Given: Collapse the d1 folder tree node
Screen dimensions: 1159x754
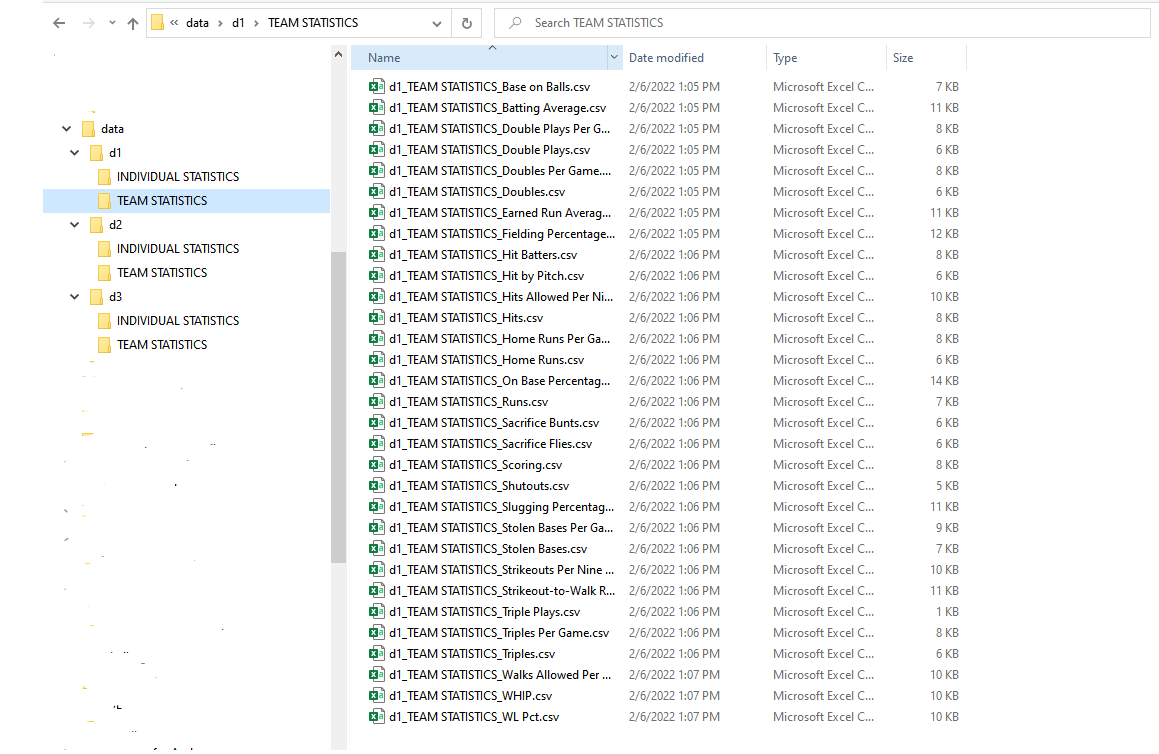Looking at the screenshot, I should (75, 153).
